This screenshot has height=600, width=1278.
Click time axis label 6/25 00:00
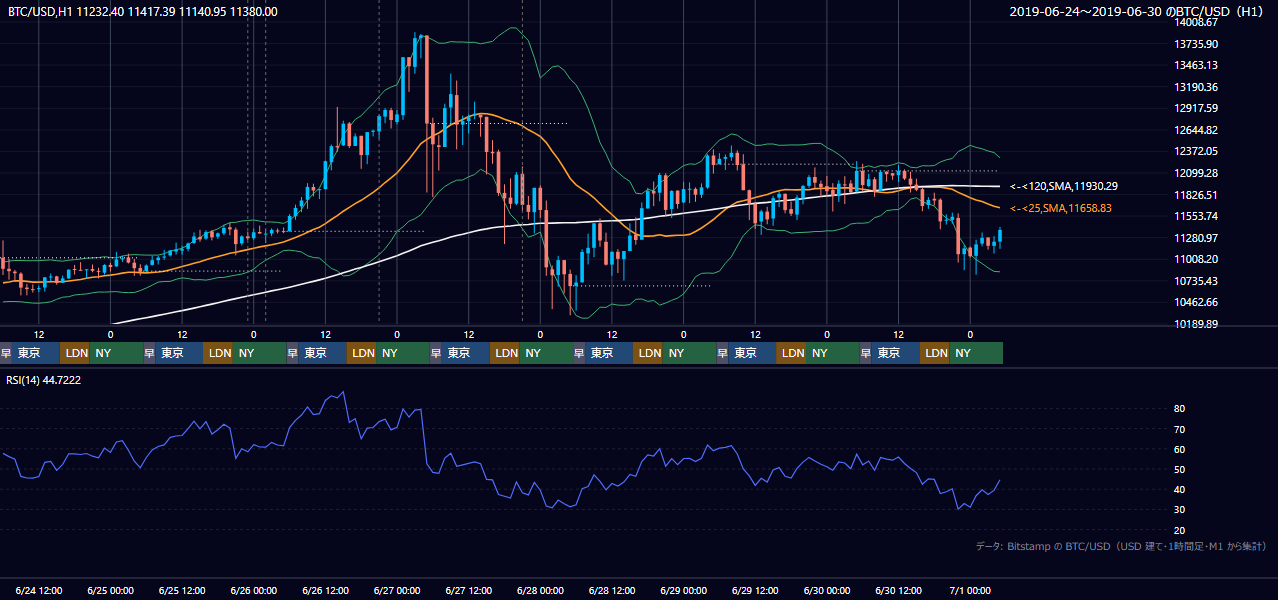click(x=111, y=590)
